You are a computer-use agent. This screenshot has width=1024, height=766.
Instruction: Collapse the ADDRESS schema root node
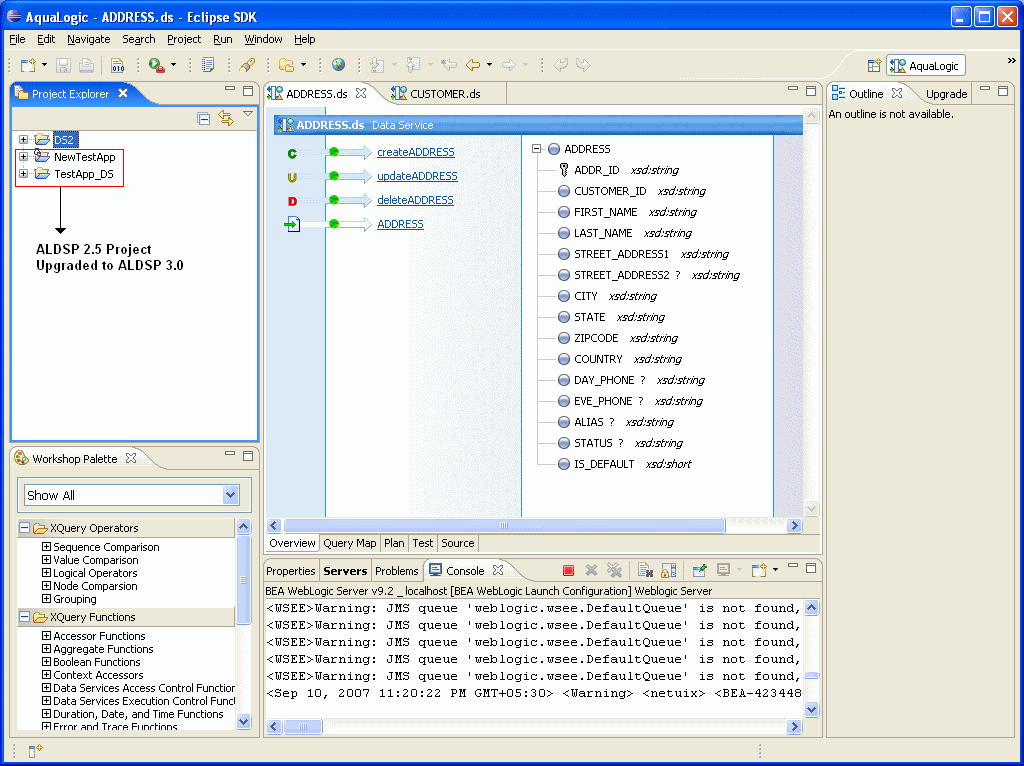tap(536, 149)
